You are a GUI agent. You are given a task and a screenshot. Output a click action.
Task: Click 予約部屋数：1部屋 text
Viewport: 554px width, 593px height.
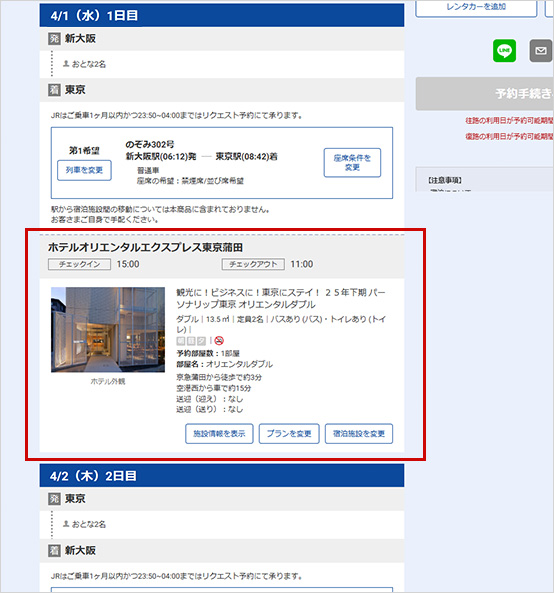pyautogui.click(x=208, y=353)
